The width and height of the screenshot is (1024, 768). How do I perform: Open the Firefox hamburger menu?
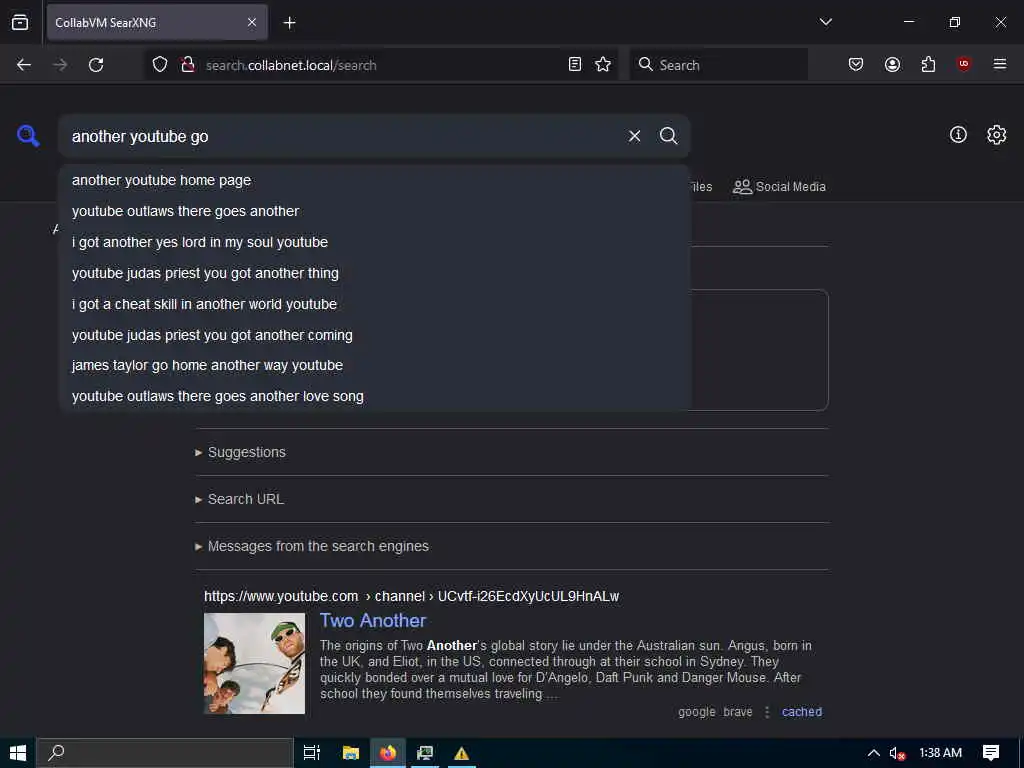coord(1000,64)
